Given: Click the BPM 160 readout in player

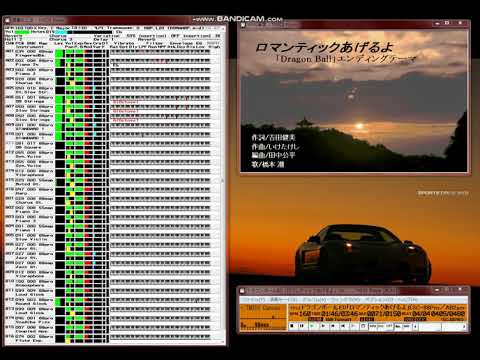Looking at the screenshot, I should point(300,314).
